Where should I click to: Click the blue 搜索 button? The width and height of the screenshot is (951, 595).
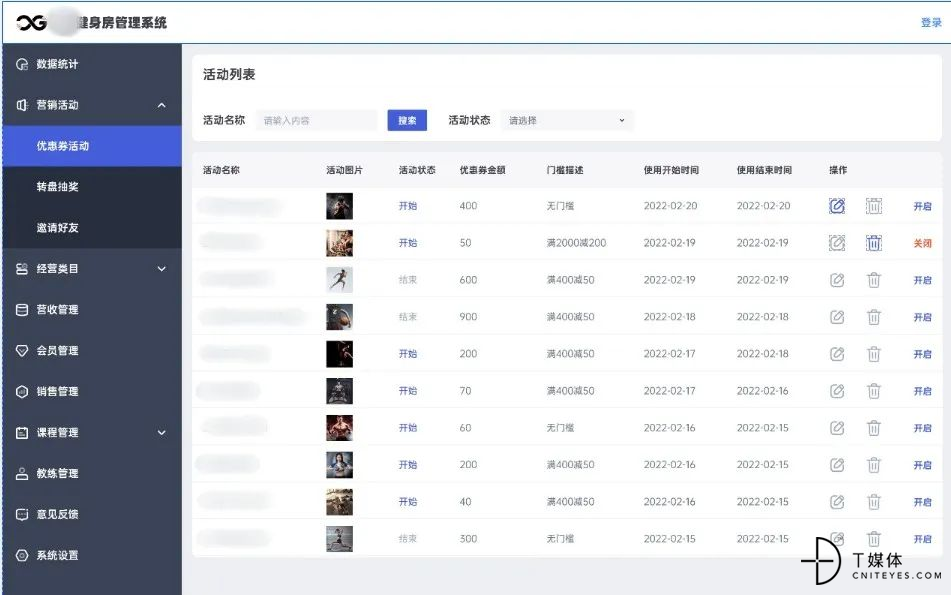pyautogui.click(x=407, y=120)
